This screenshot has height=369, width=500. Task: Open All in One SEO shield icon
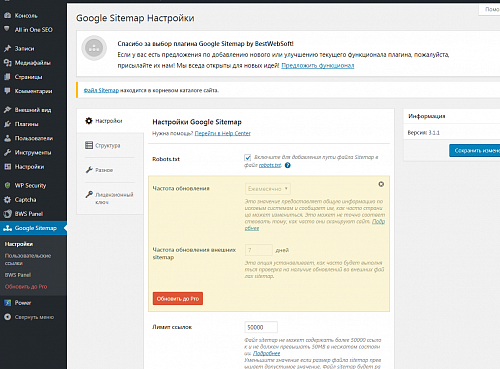[7, 29]
